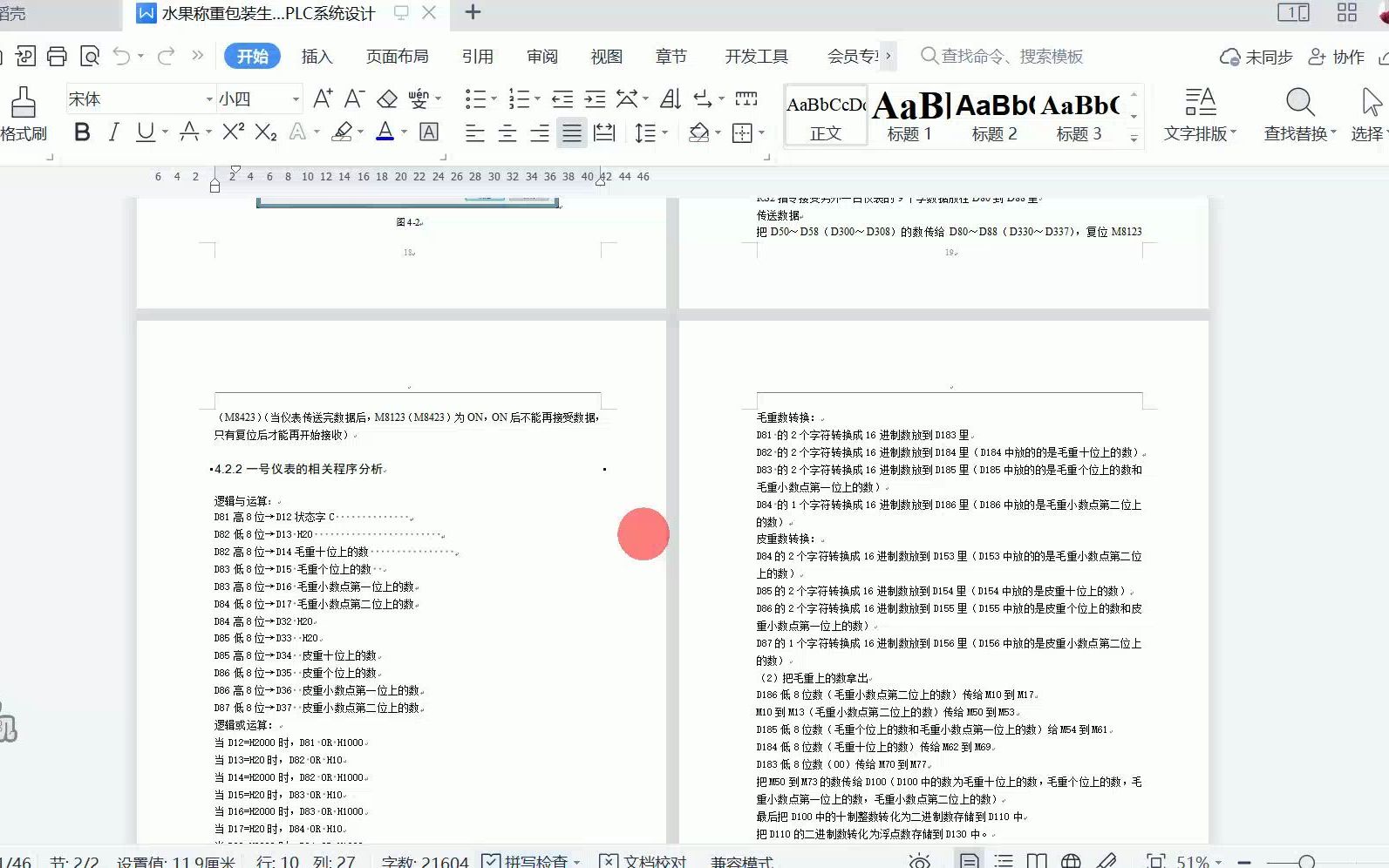Viewport: 1389px width, 868px height.
Task: Apply the 正文 style
Action: [x=826, y=114]
